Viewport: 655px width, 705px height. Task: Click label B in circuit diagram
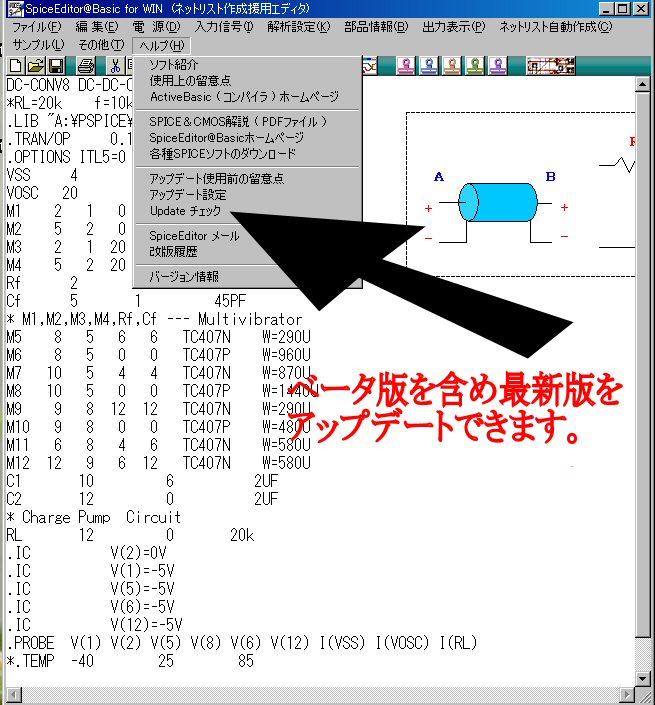click(x=551, y=177)
